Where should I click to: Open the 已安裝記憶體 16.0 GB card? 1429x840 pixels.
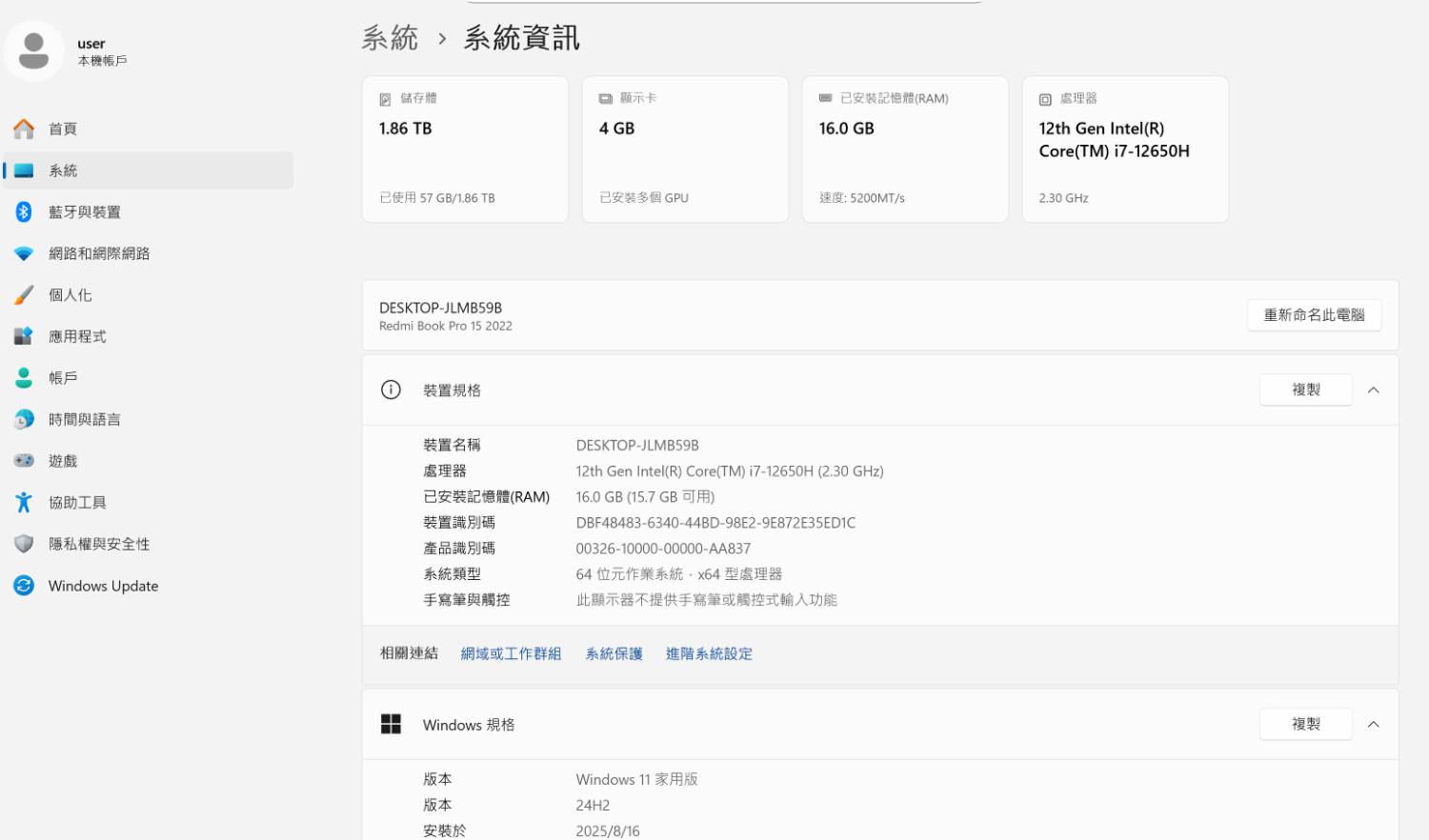(x=905, y=150)
